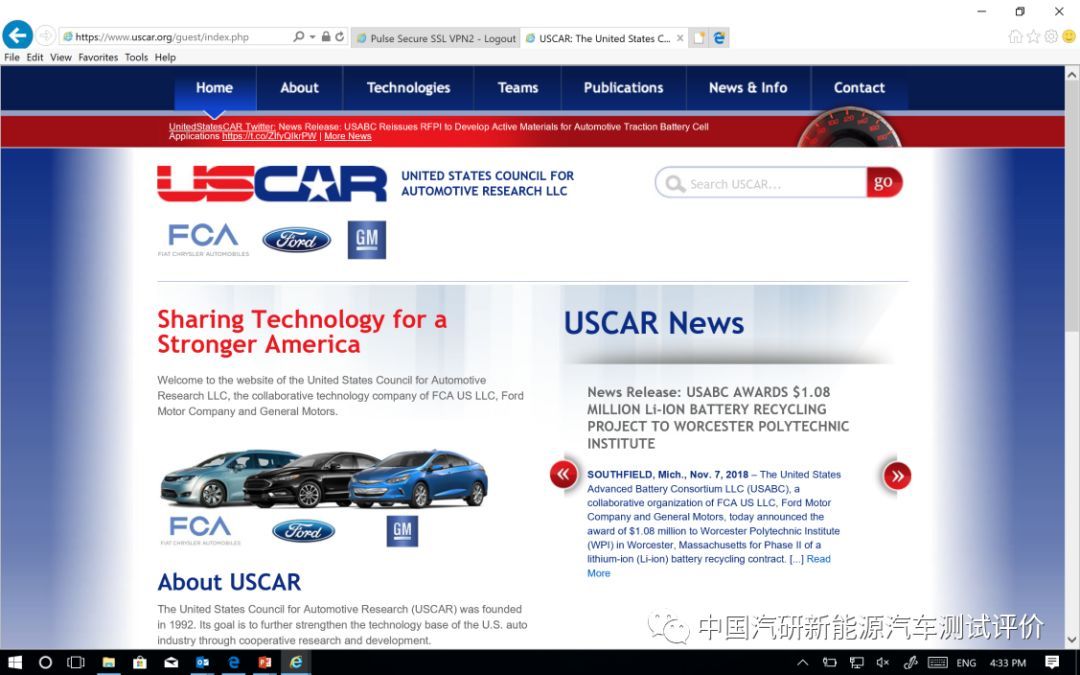Open the File menu
Screen dimensions: 1080x675
12,57
